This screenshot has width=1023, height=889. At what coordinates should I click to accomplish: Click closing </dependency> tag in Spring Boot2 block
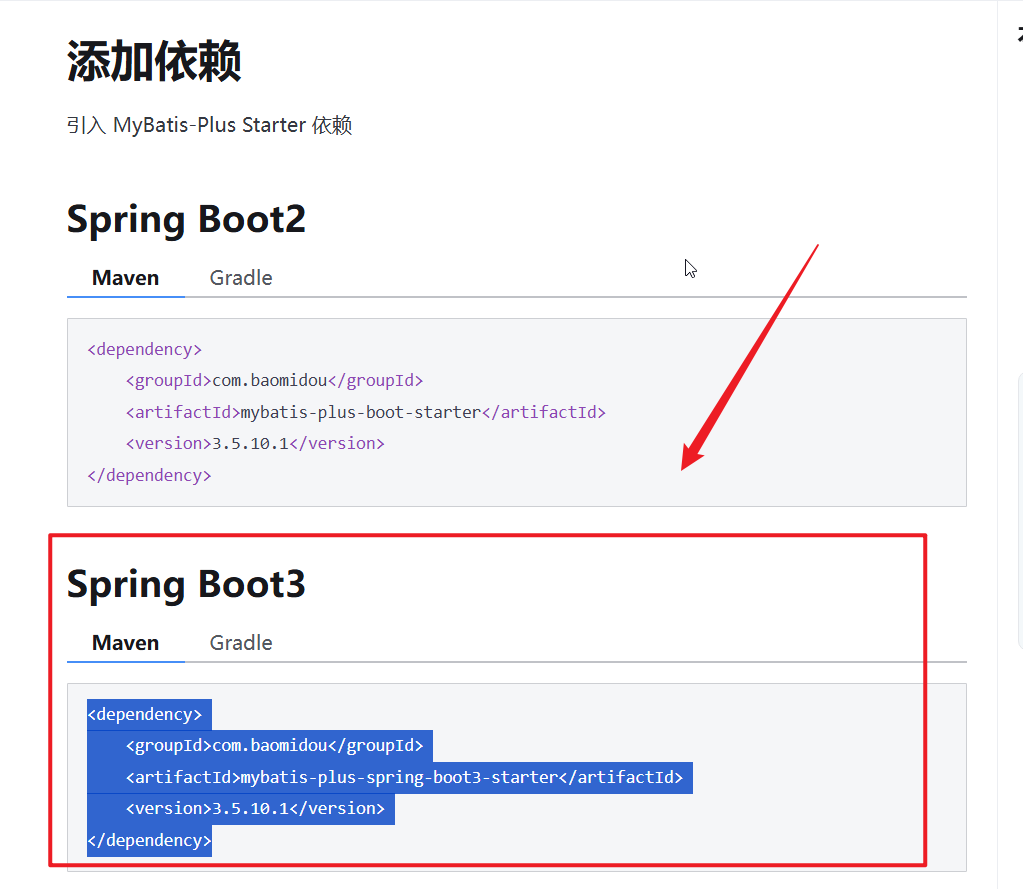pos(149,475)
